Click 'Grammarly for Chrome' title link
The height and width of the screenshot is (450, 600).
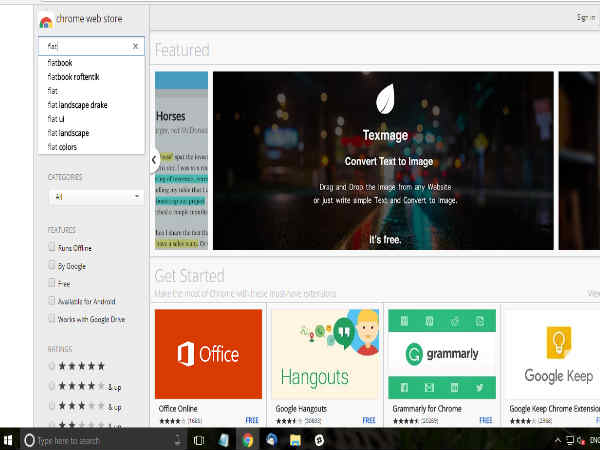[427, 409]
